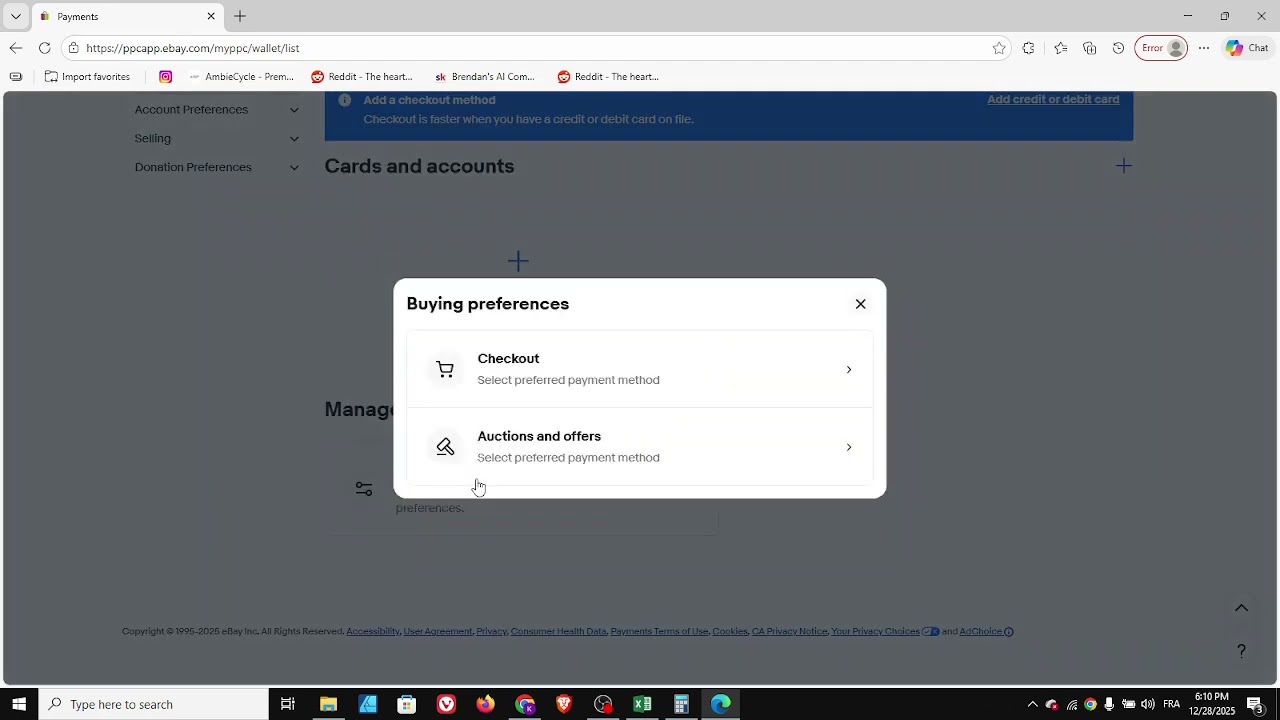1280x720 pixels.
Task: Open Microsoft Store from the taskbar
Action: tap(407, 704)
